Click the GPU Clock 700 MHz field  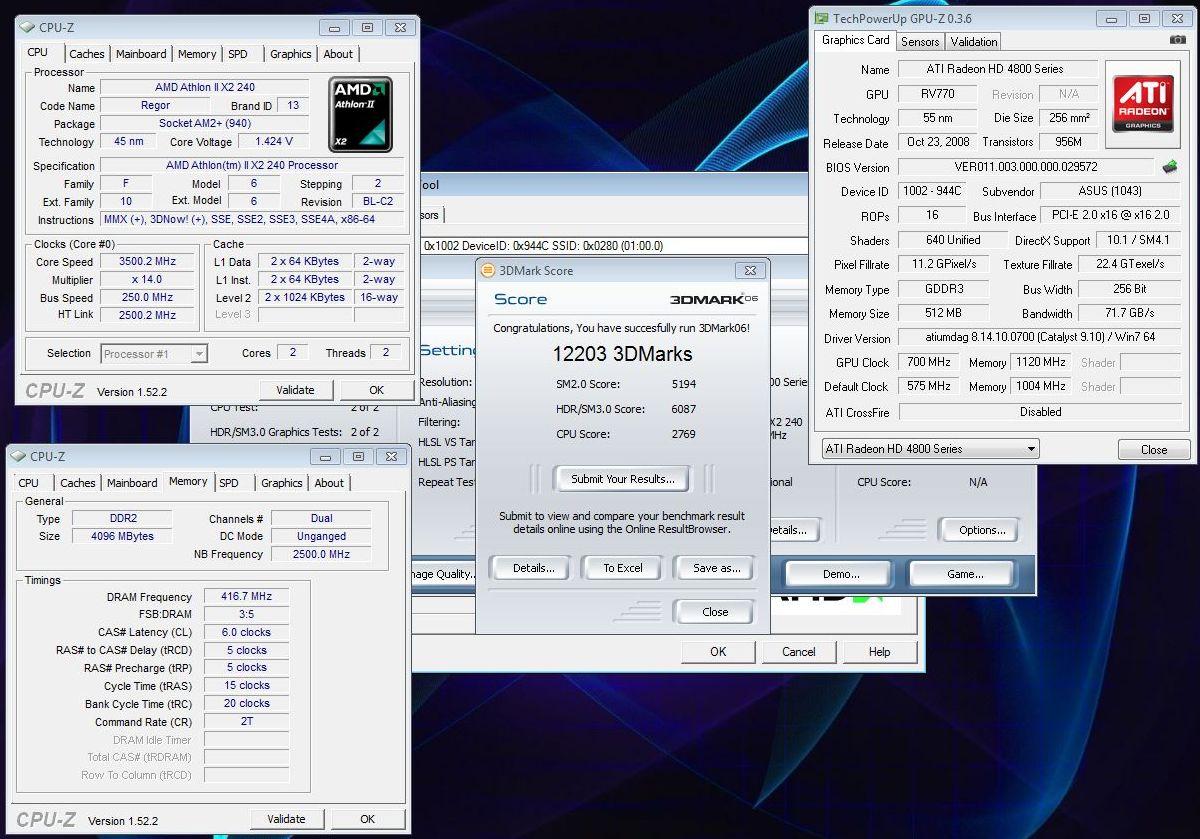(x=928, y=362)
